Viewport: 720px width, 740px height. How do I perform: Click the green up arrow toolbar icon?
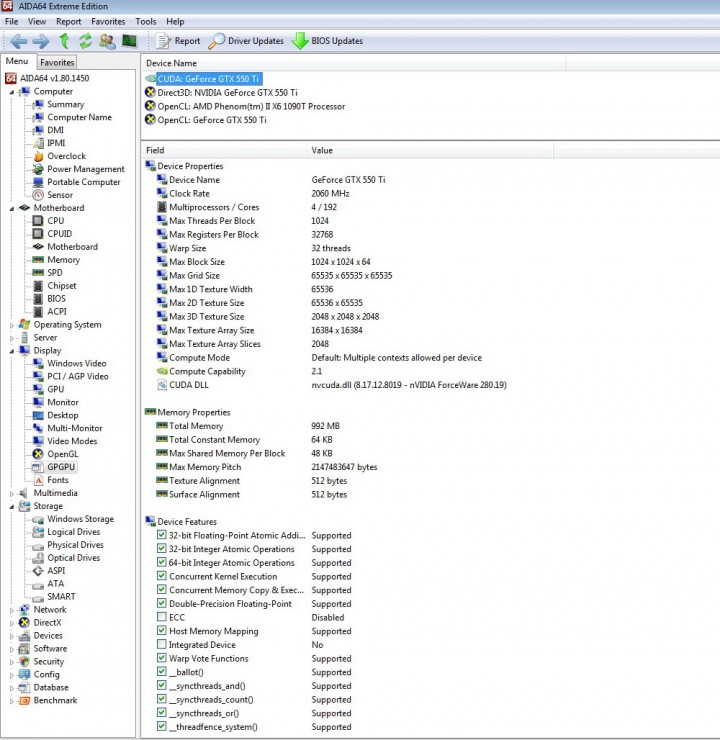click(64, 41)
